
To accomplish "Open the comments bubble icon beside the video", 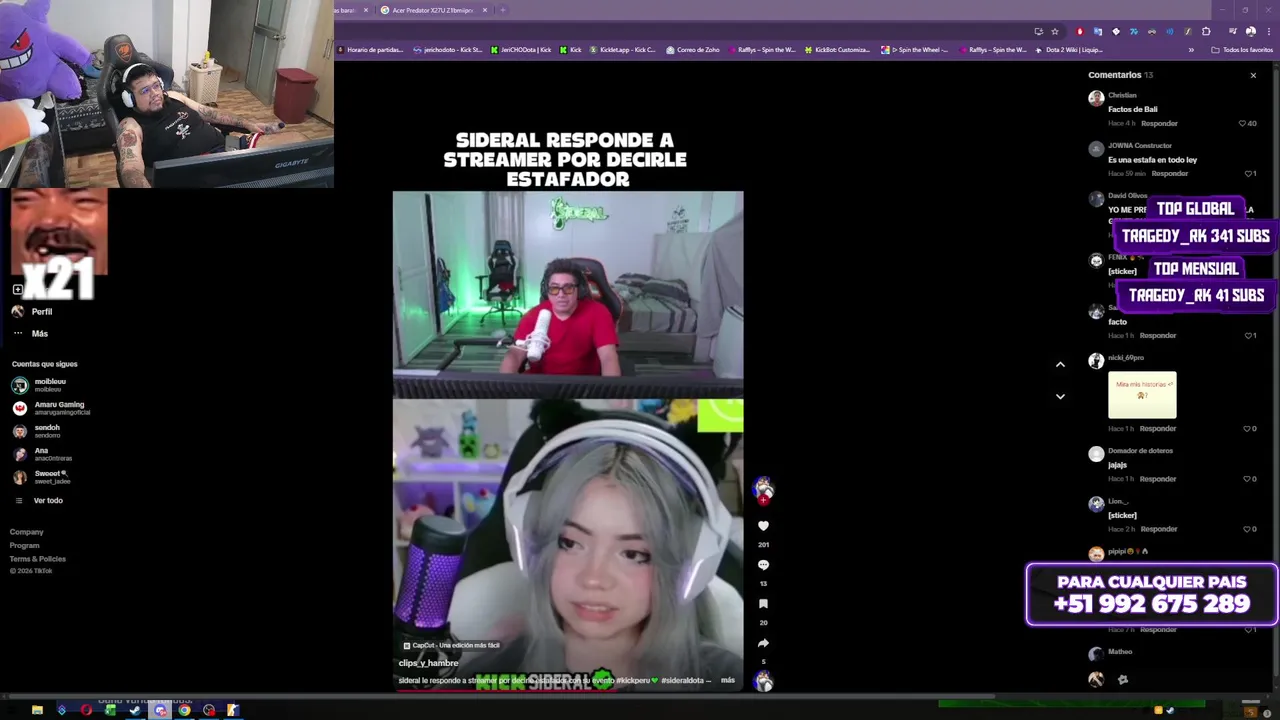I will [763, 565].
